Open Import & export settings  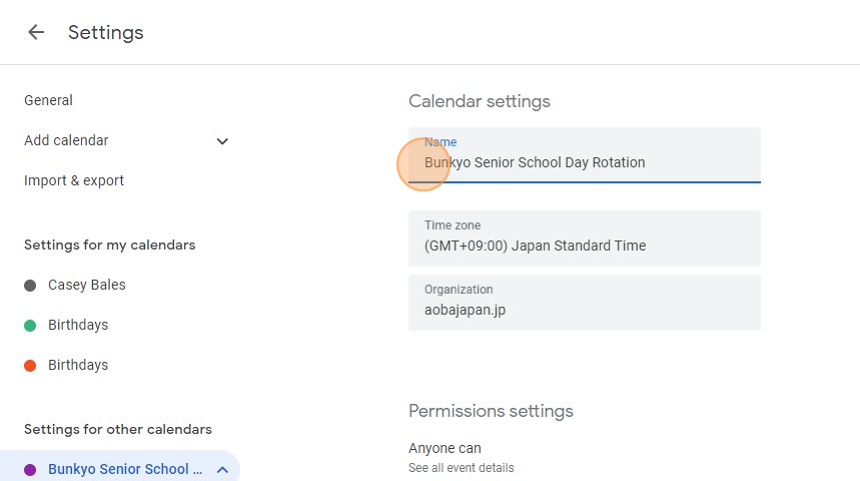pyautogui.click(x=74, y=181)
